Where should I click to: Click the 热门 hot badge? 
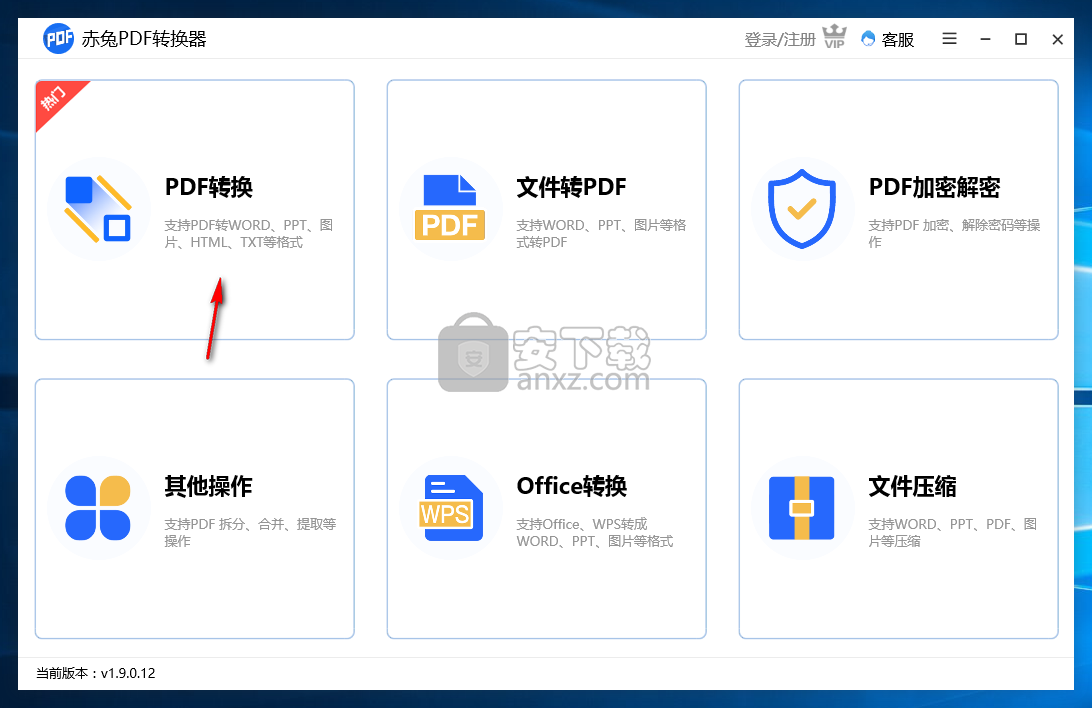pyautogui.click(x=54, y=98)
